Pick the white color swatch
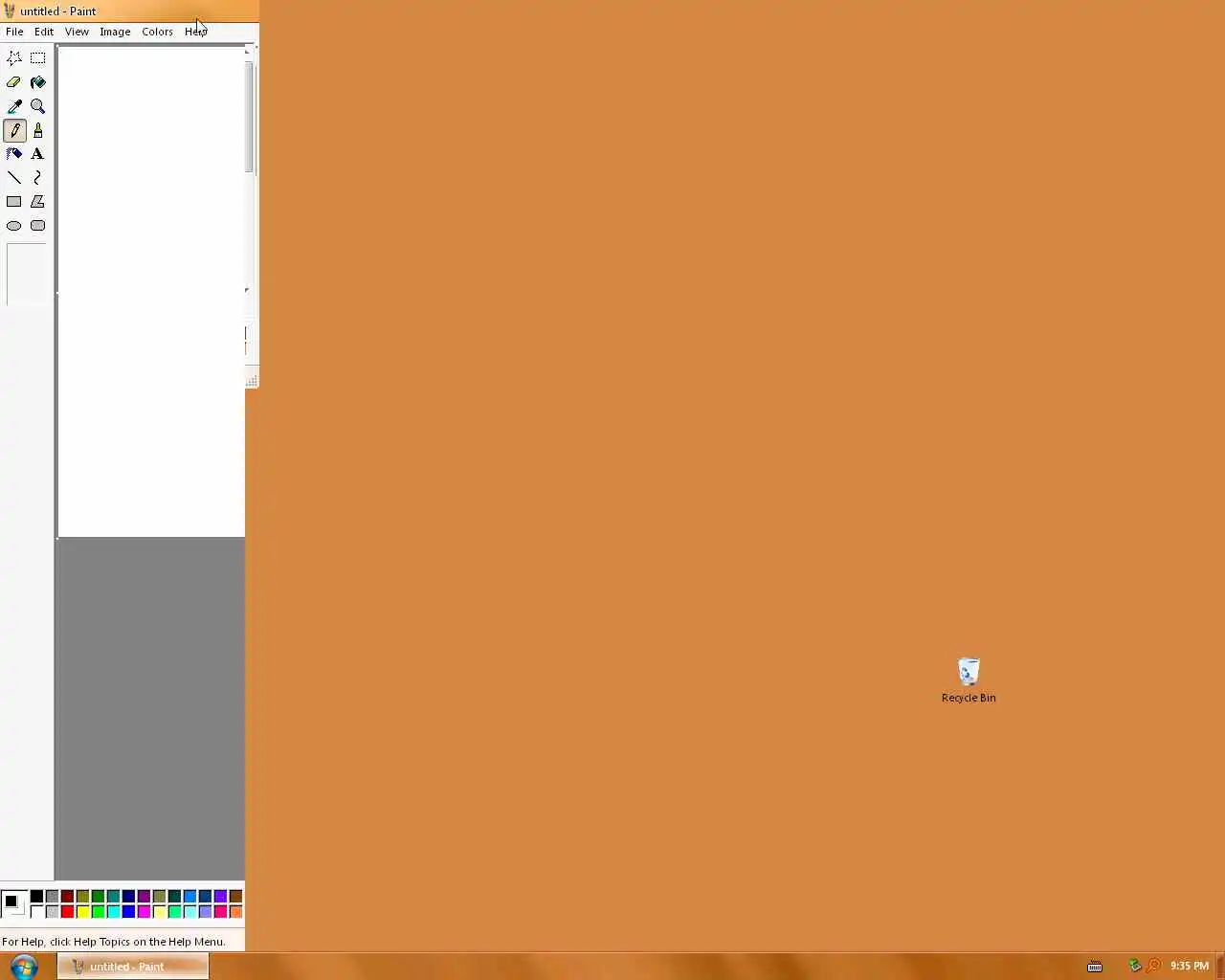Image resolution: width=1225 pixels, height=980 pixels. tap(36, 912)
